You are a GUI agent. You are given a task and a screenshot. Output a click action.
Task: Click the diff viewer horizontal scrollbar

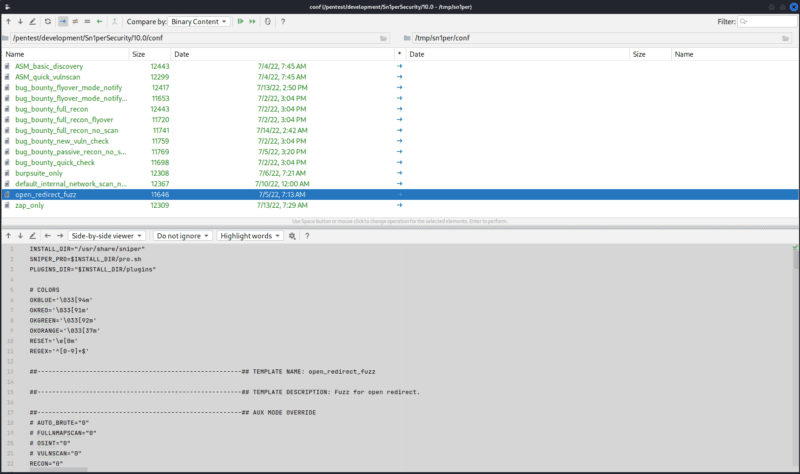(58, 469)
